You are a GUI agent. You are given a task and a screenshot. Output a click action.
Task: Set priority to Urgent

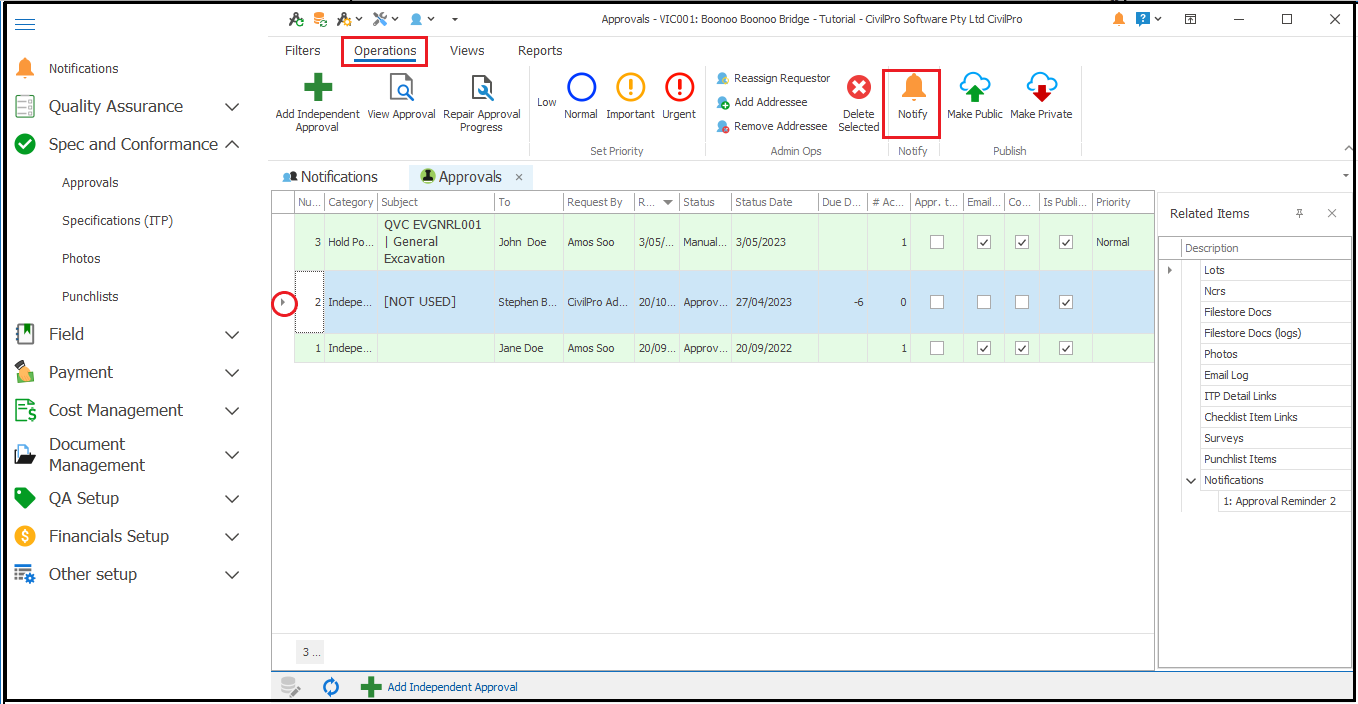coord(679,88)
